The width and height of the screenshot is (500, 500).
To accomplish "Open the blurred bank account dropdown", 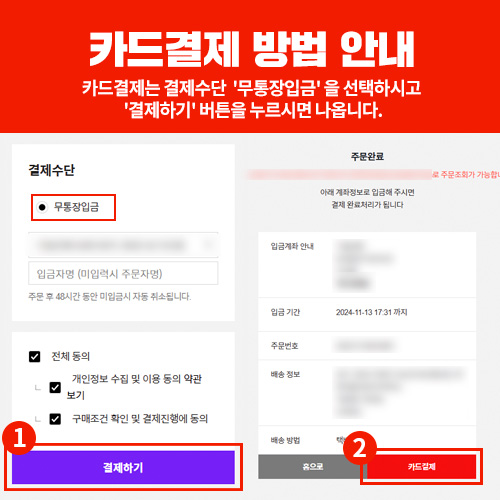I will click(x=123, y=245).
